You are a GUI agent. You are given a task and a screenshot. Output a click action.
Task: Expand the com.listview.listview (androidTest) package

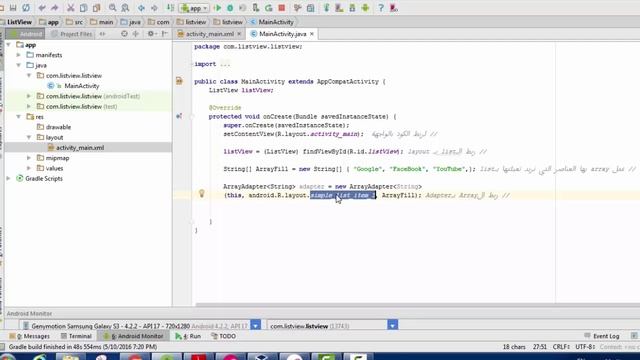tap(29, 96)
